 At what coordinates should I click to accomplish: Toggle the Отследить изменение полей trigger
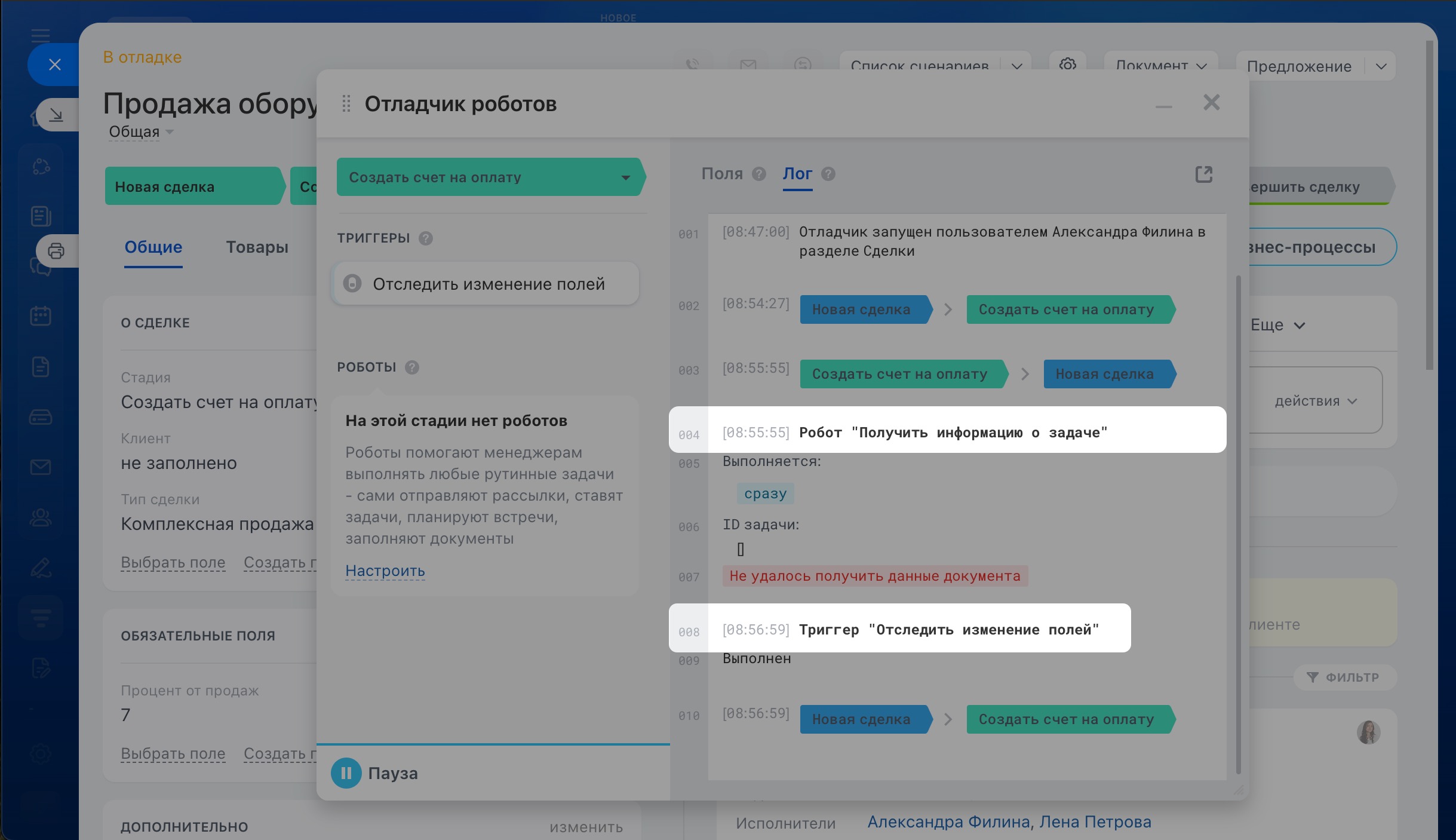click(x=352, y=284)
